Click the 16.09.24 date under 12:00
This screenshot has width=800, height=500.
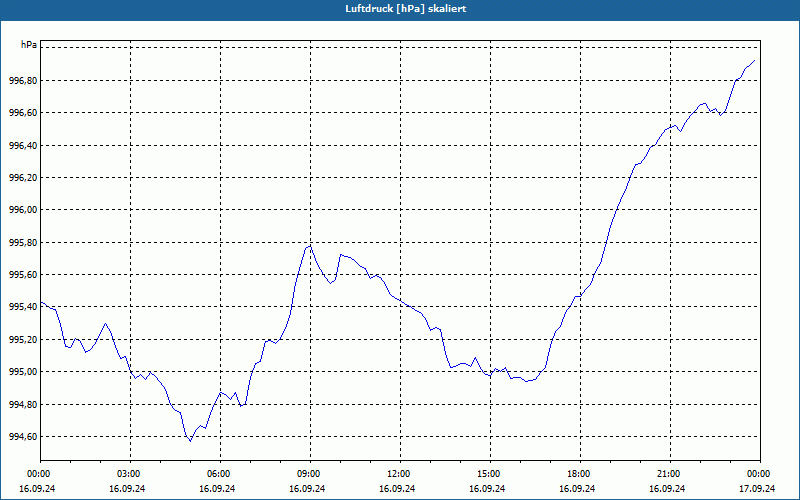[x=397, y=488]
